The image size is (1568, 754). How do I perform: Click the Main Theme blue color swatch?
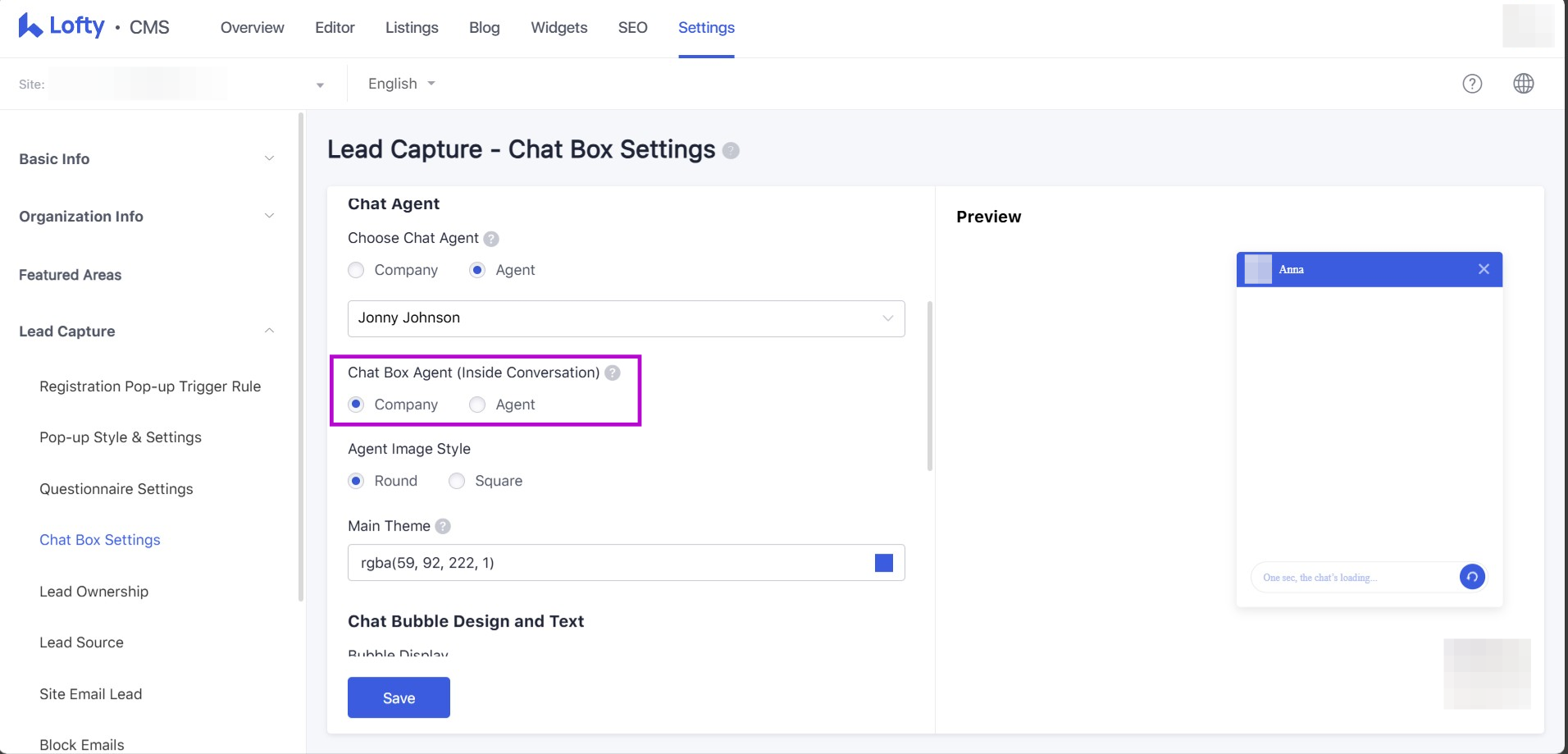[883, 563]
